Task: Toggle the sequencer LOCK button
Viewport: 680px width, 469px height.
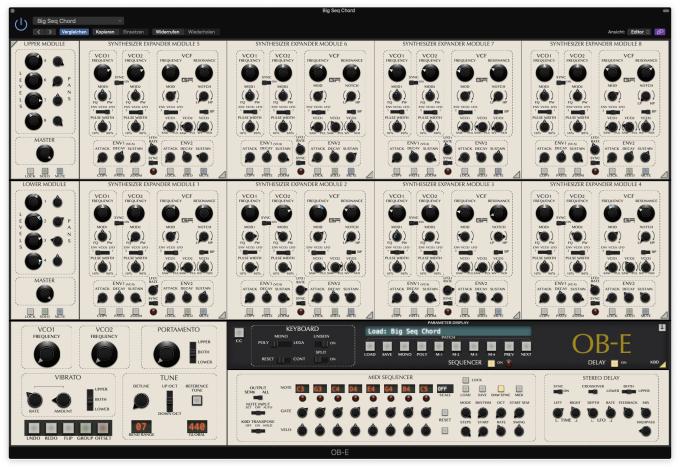Action: point(465,380)
